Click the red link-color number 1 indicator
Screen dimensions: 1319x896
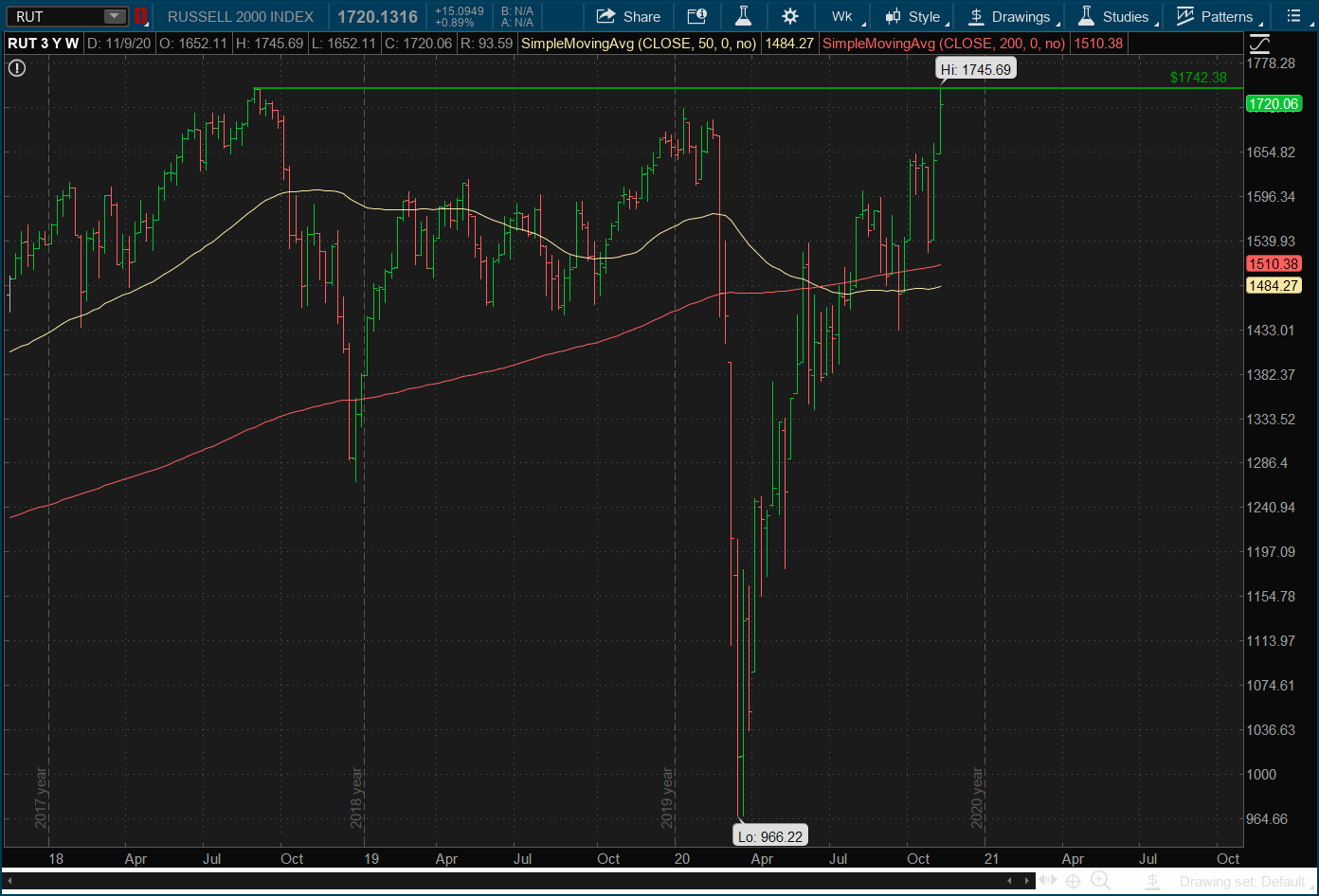[140, 16]
